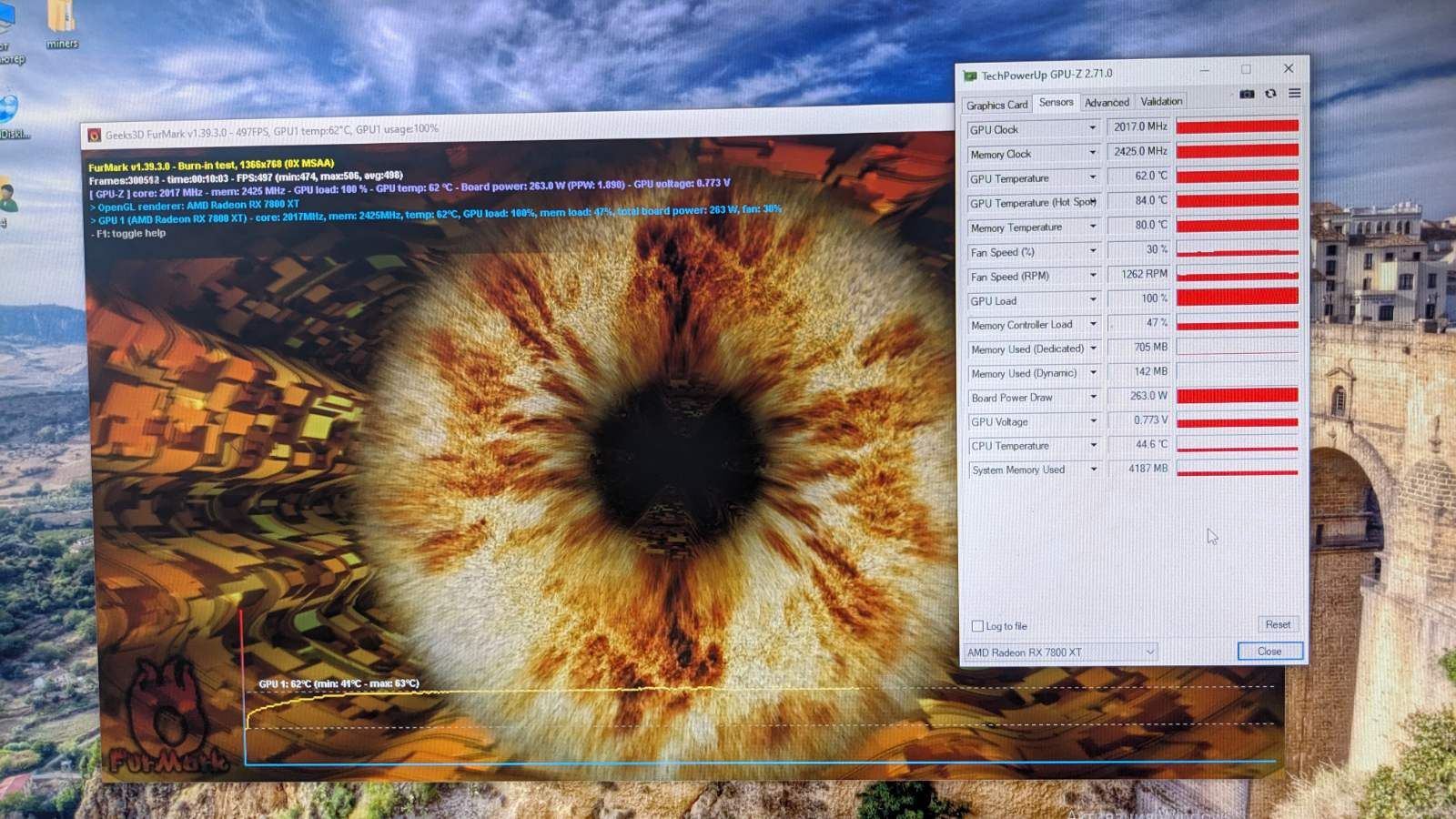This screenshot has width=1456, height=819.
Task: Click the GPU Clock 2017.0 MHz value
Action: pos(1138,126)
